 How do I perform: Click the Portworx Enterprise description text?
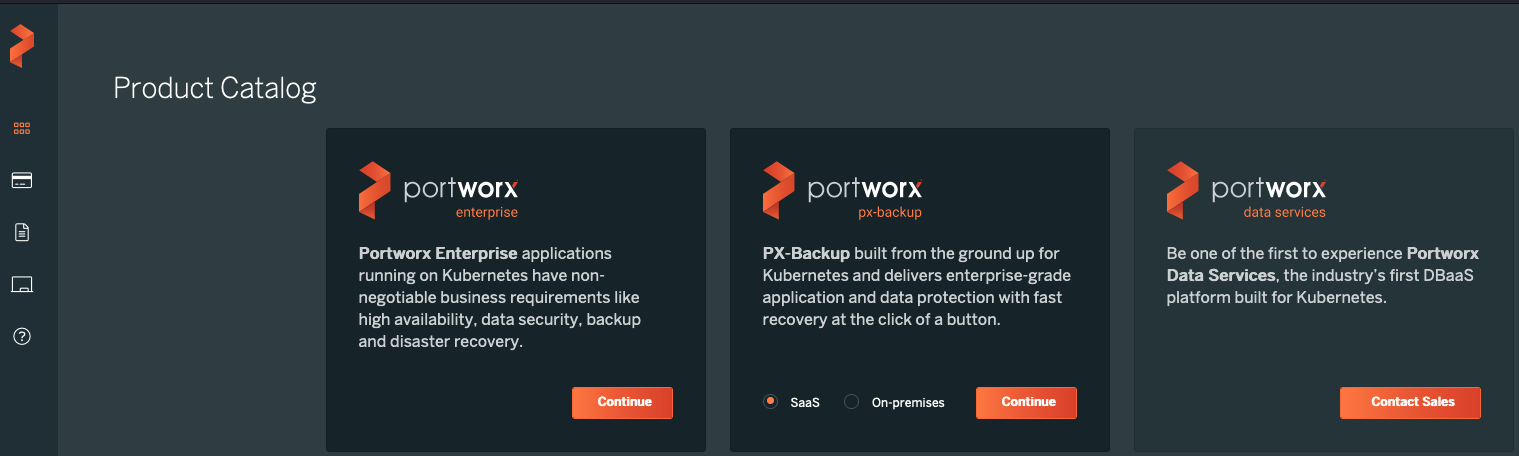coord(500,297)
